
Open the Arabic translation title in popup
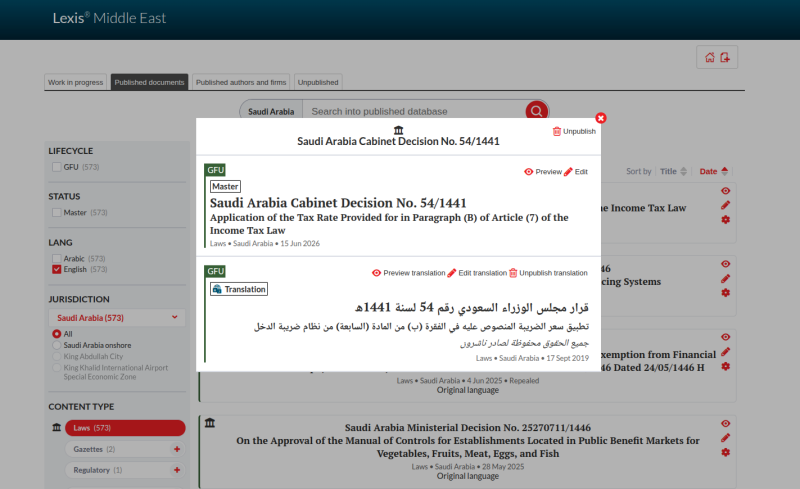pos(471,307)
